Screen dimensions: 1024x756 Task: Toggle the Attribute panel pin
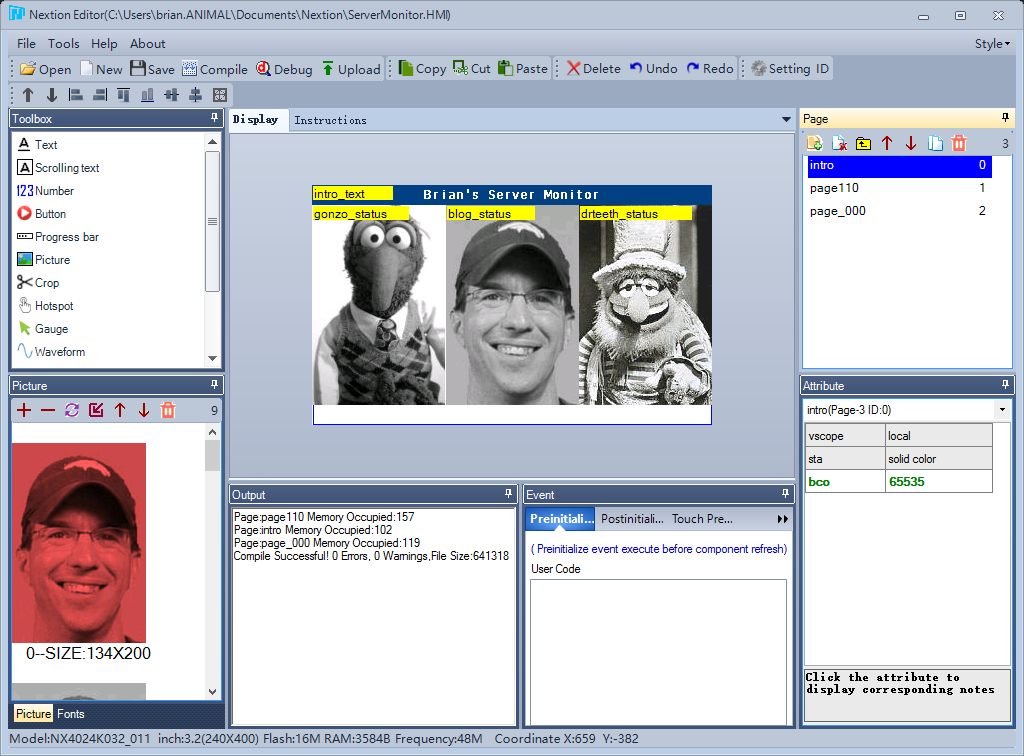point(1005,385)
